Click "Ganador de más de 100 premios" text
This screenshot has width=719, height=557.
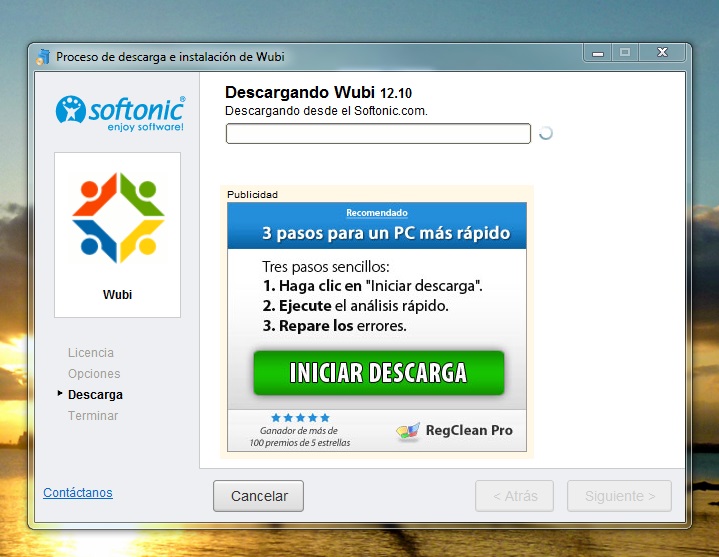coord(299,437)
